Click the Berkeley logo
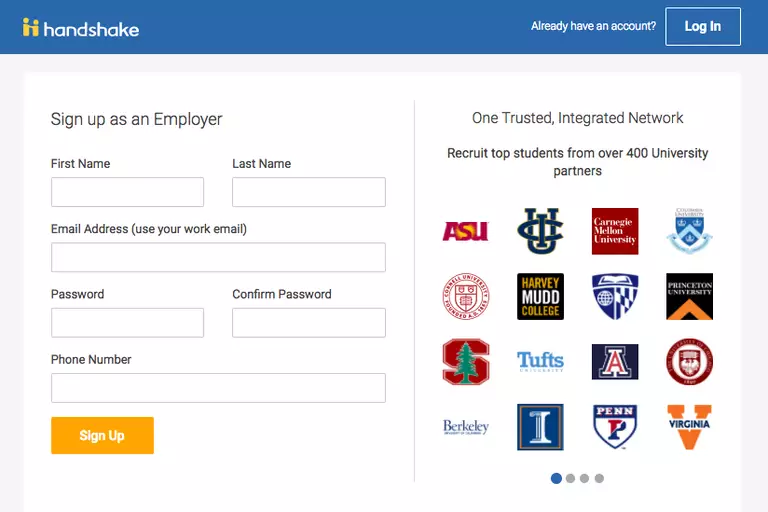Screen dimensions: 768x512 click(x=465, y=427)
